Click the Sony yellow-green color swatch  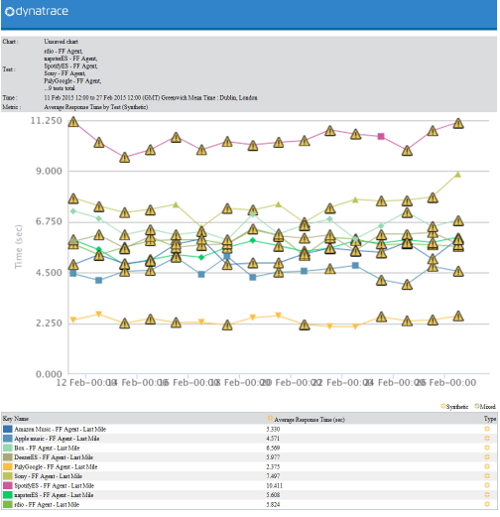8,476
